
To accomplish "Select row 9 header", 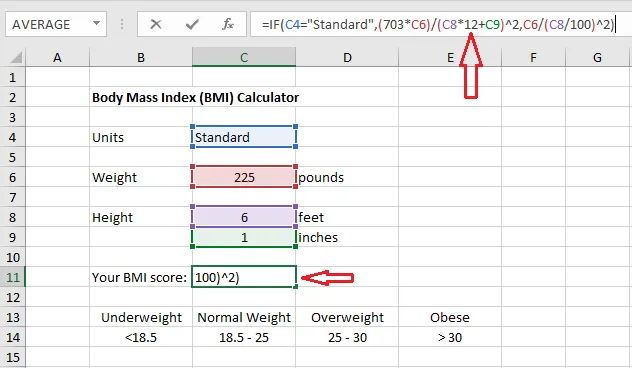I will [12, 237].
